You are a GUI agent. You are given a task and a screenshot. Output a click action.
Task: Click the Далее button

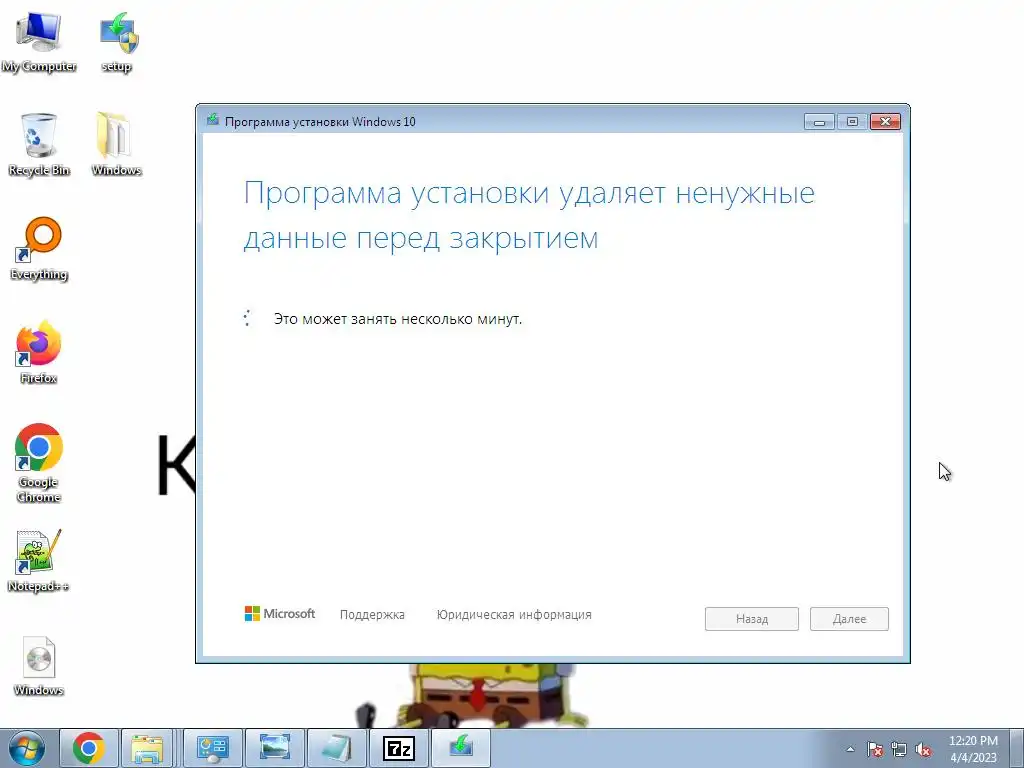pos(849,618)
